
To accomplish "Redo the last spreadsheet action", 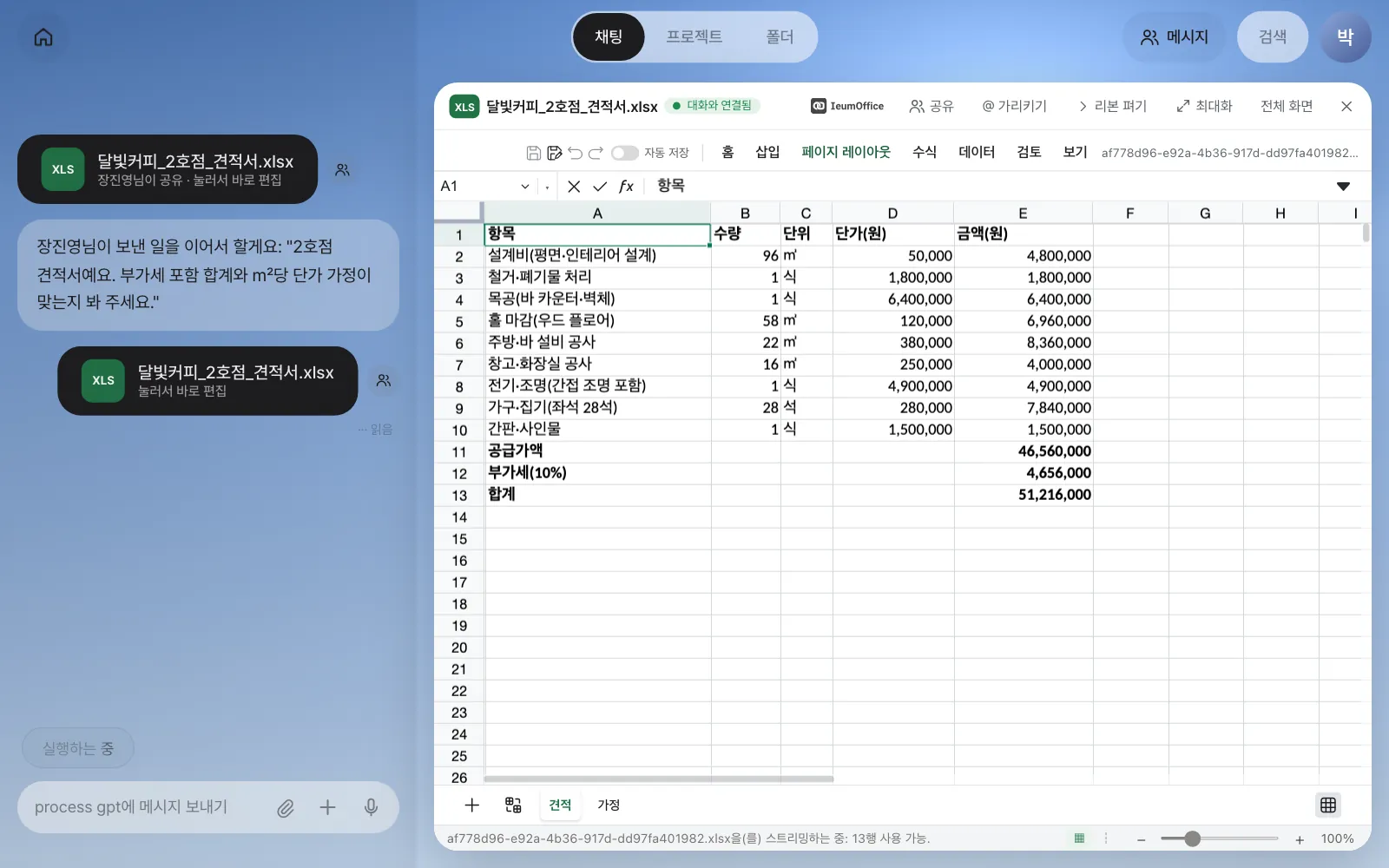I will pyautogui.click(x=596, y=153).
